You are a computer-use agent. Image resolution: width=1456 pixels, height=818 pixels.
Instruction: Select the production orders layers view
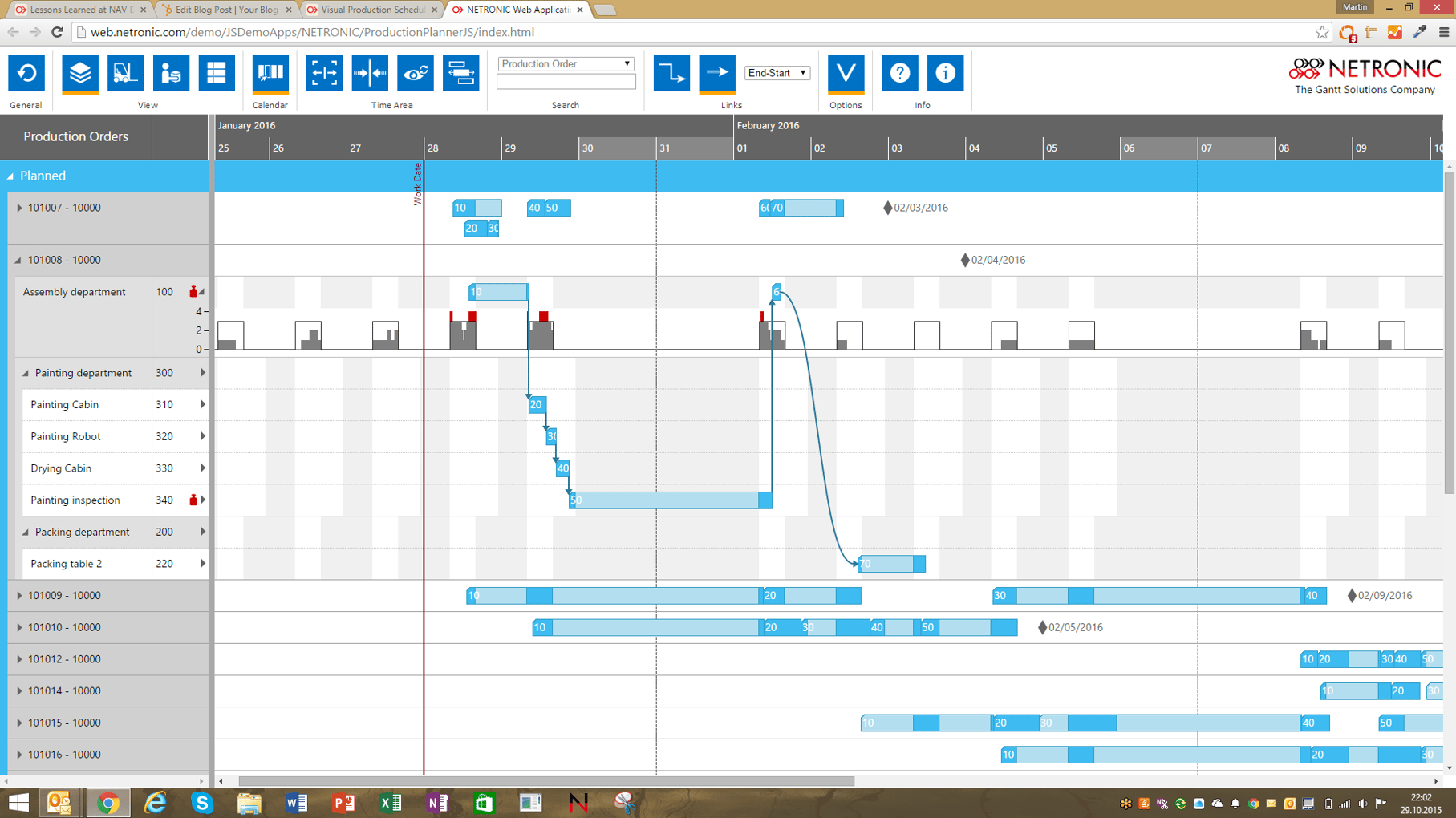pos(80,73)
